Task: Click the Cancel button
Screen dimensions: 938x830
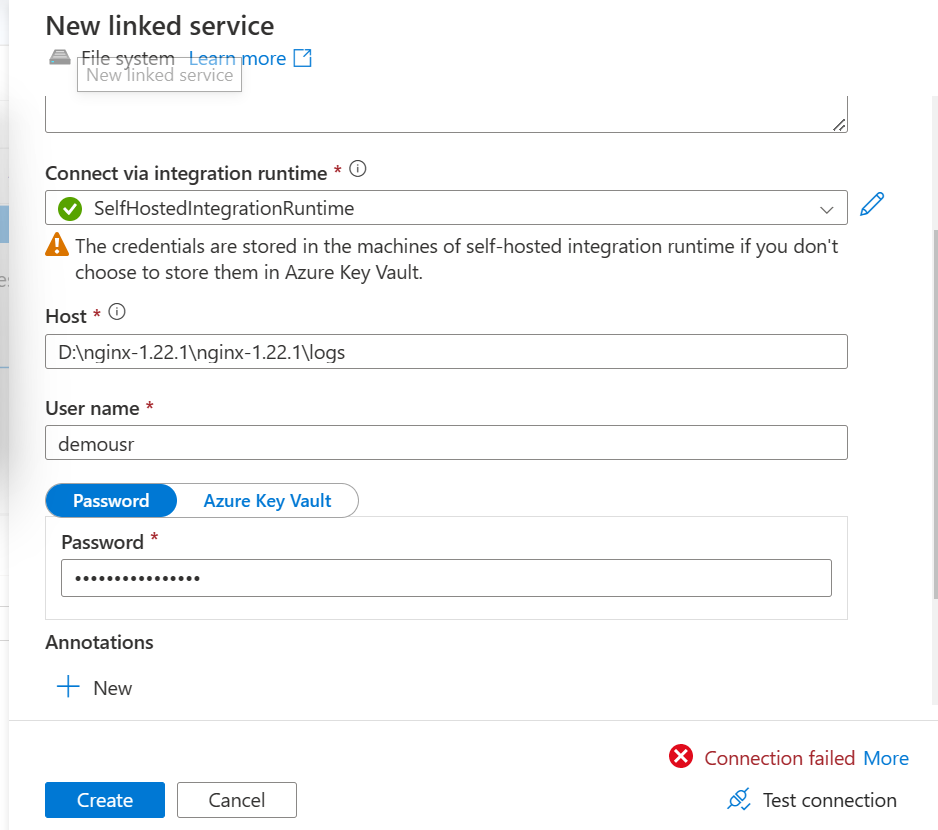Action: click(x=237, y=799)
